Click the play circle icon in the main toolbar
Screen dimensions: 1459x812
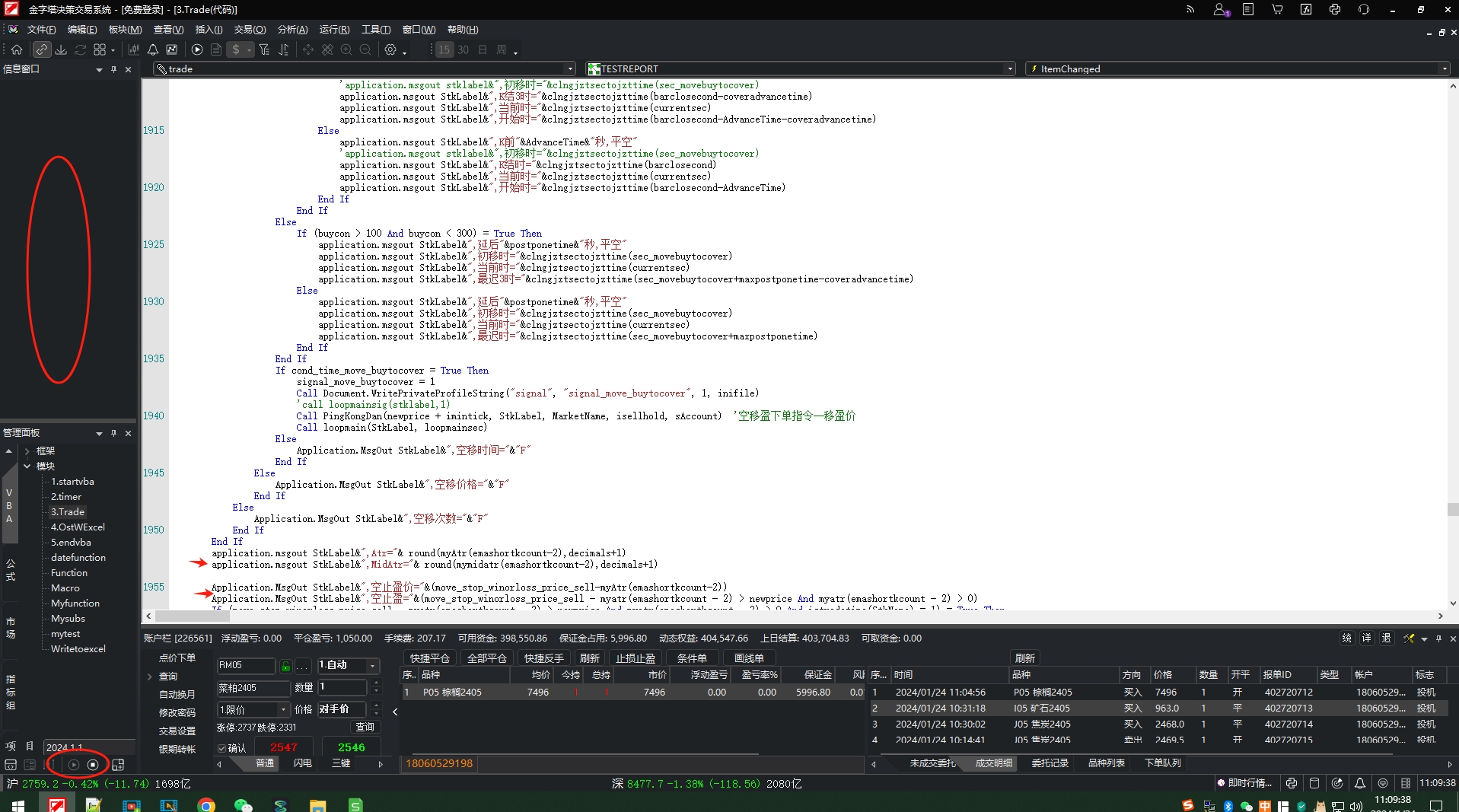point(197,49)
